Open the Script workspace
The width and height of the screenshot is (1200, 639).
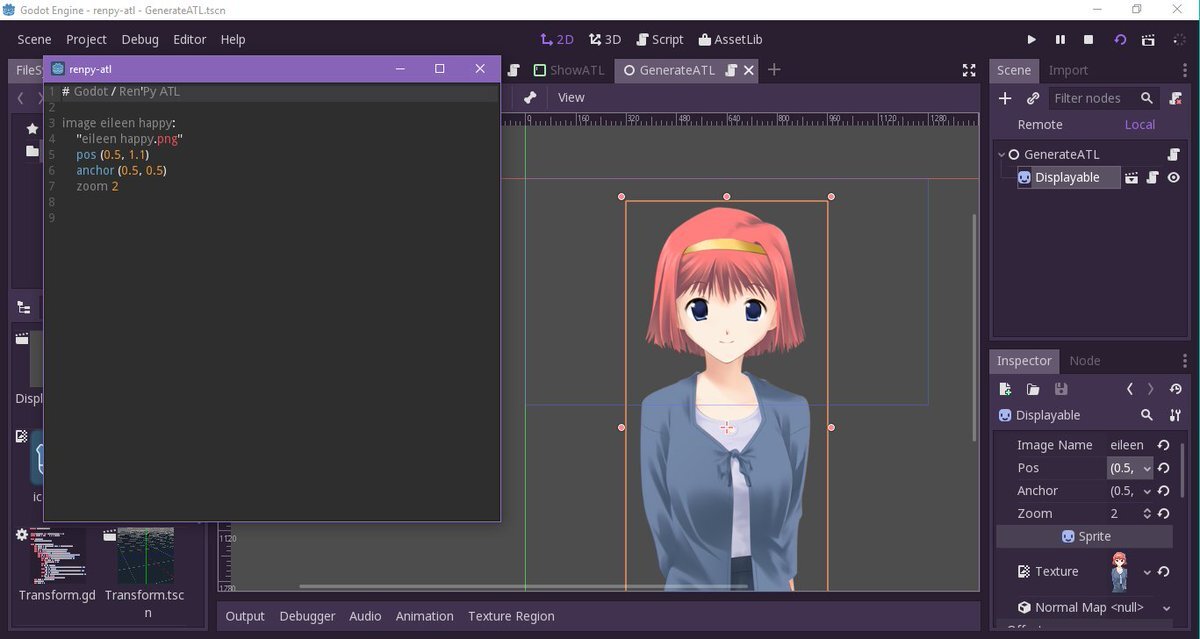tap(660, 39)
